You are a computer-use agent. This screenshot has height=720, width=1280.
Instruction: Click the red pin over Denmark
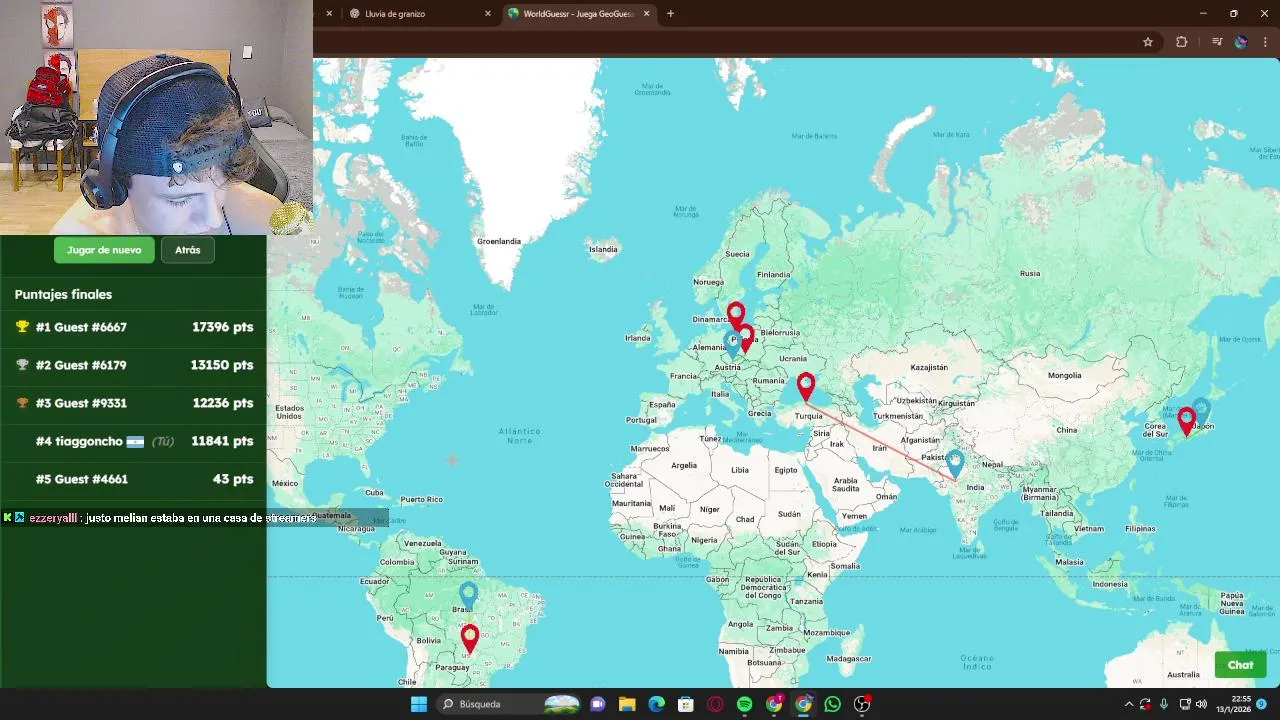[736, 316]
